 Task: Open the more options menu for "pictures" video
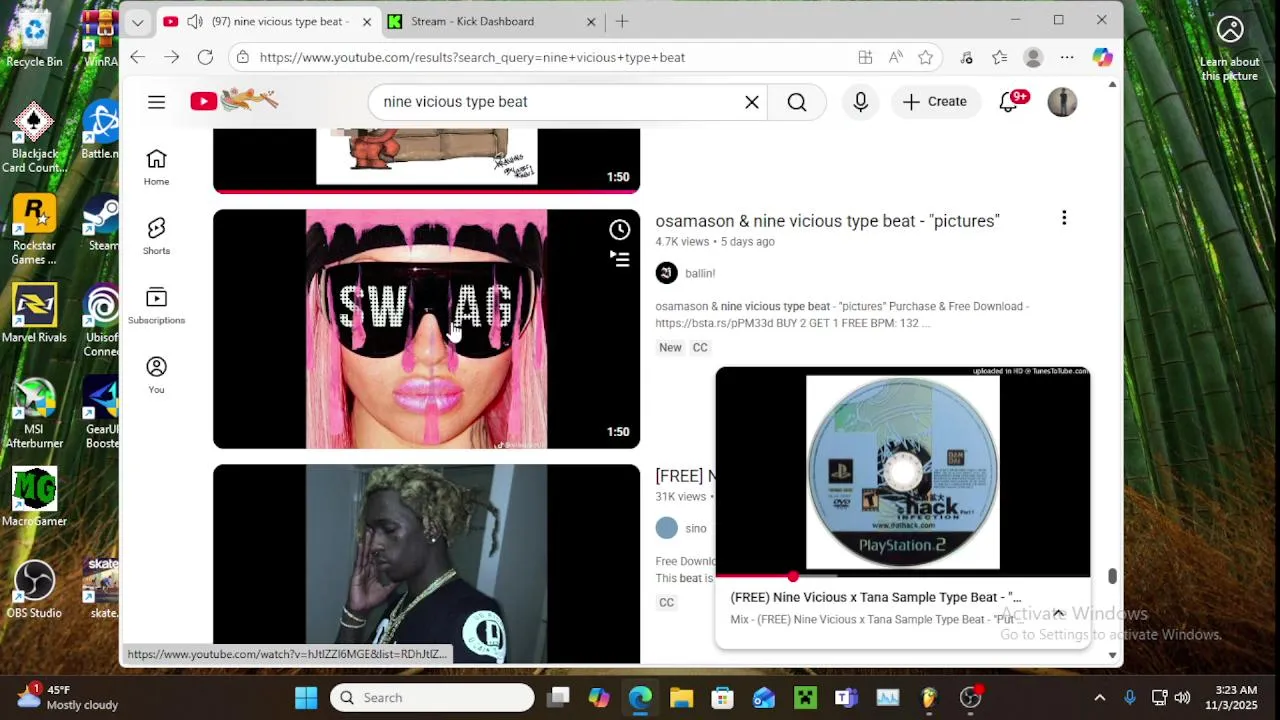point(1064,218)
